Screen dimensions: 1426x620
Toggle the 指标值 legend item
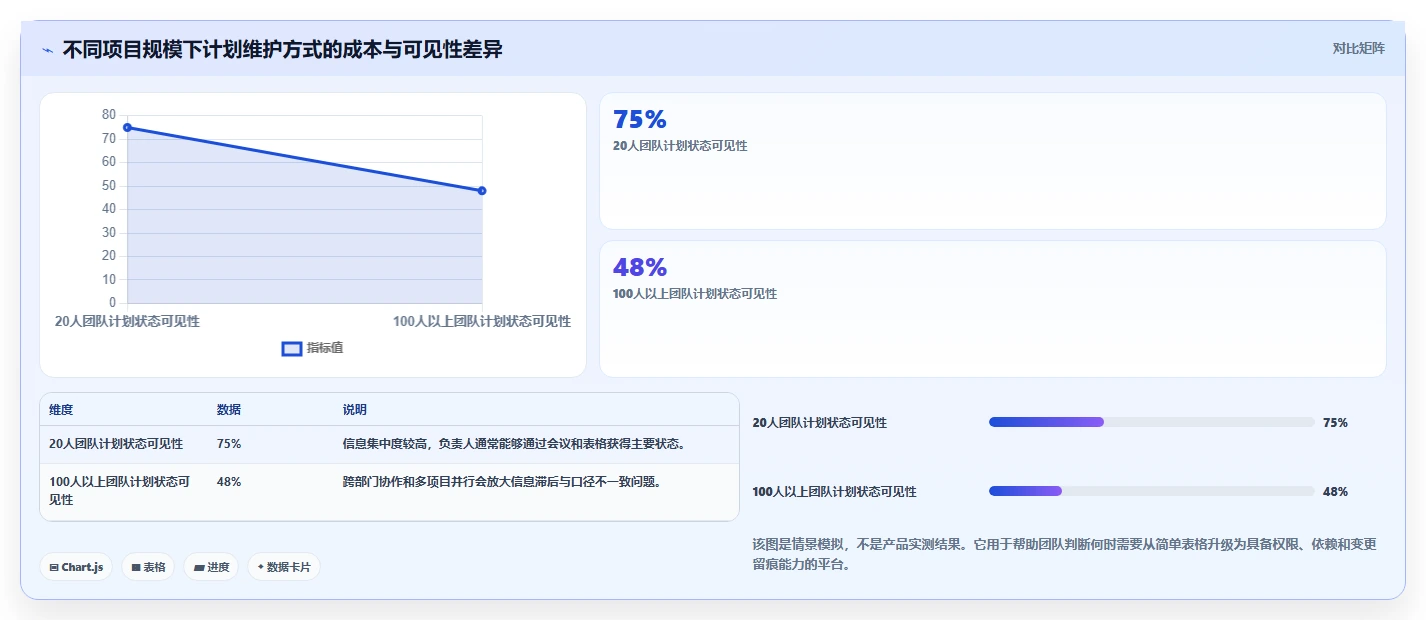point(313,348)
